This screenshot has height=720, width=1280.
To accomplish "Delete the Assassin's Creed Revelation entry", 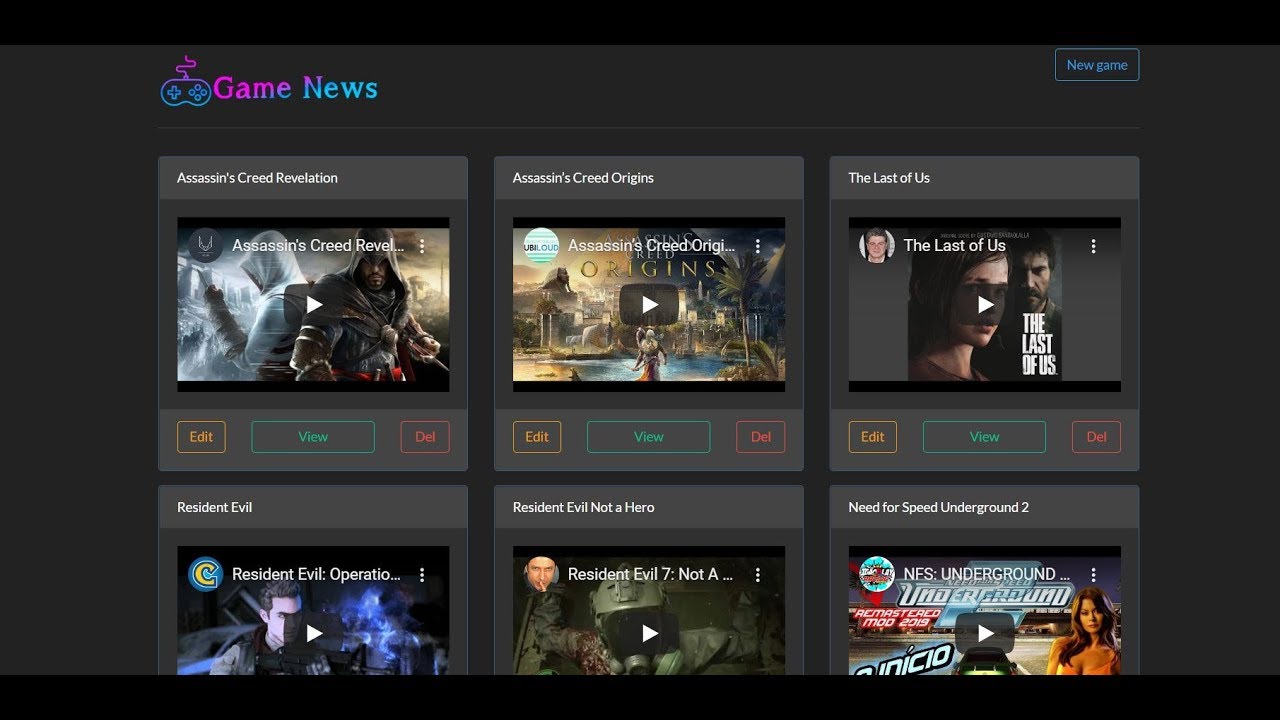I will 425,437.
